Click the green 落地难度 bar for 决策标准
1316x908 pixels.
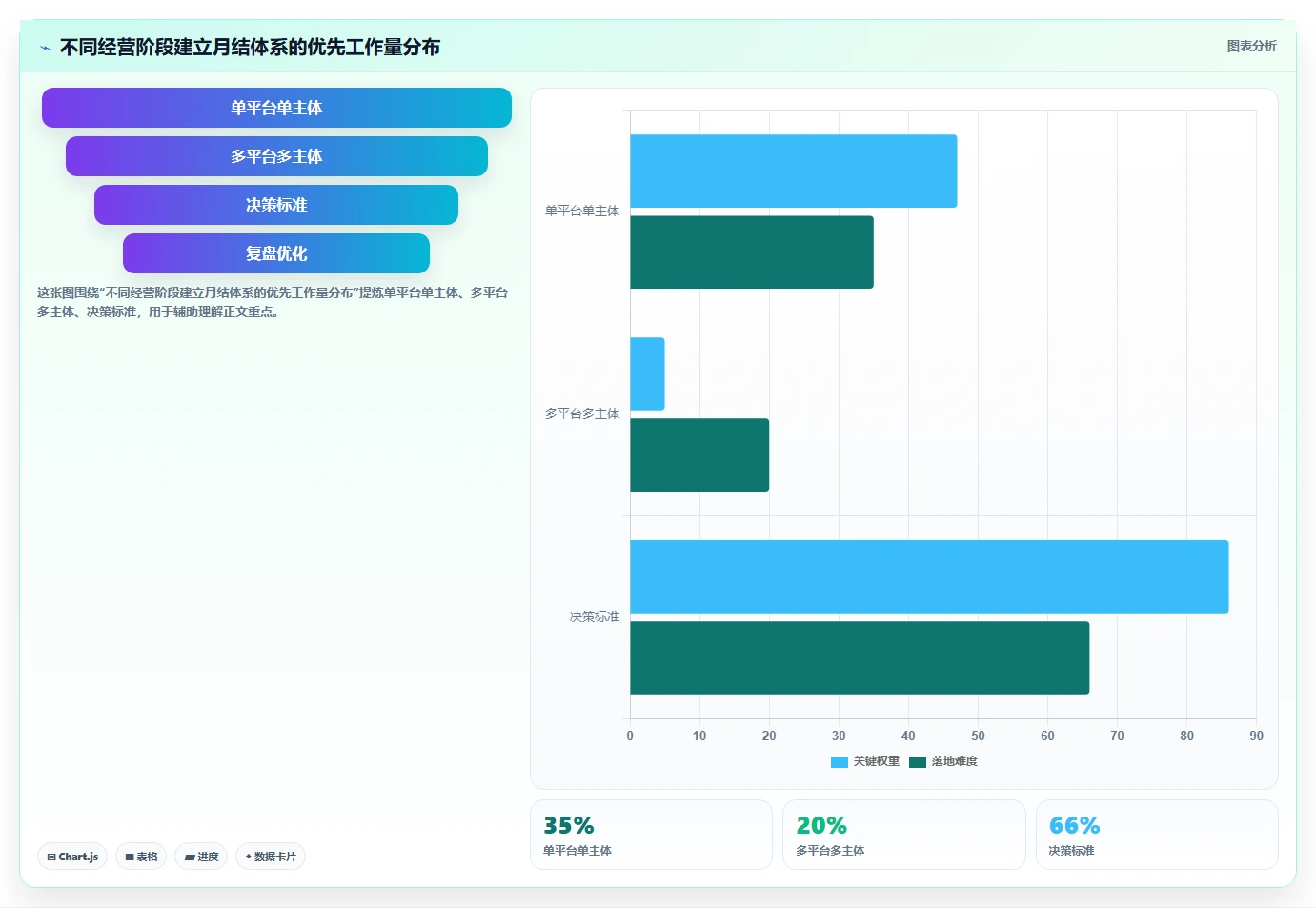tap(860, 658)
